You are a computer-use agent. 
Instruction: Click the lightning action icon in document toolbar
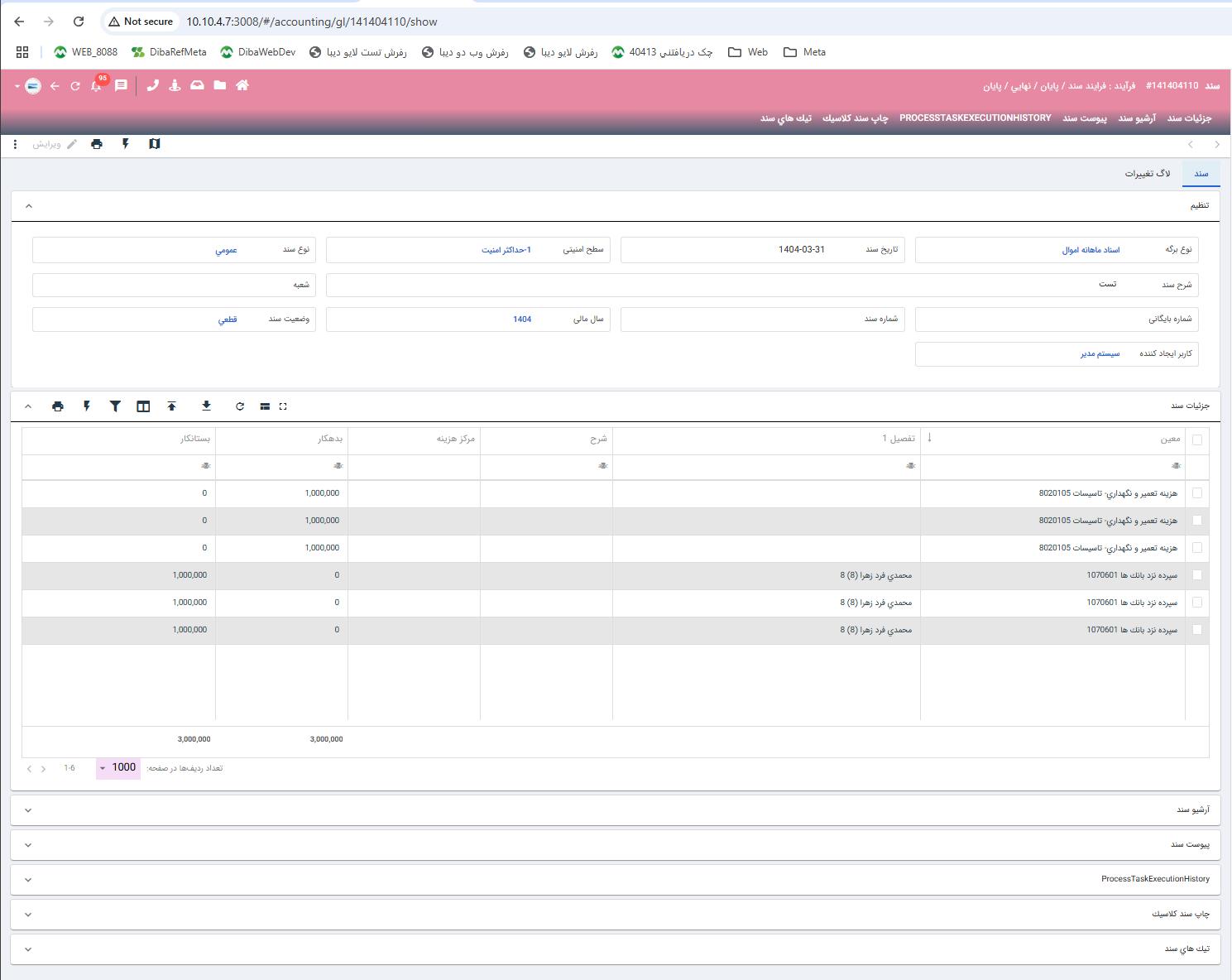126,144
